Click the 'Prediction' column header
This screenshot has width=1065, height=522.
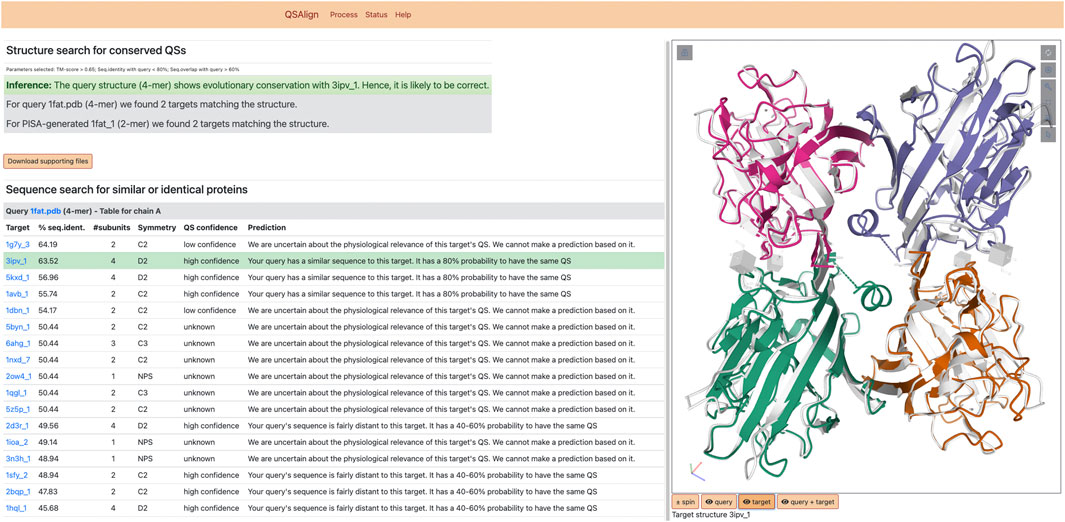click(x=267, y=227)
